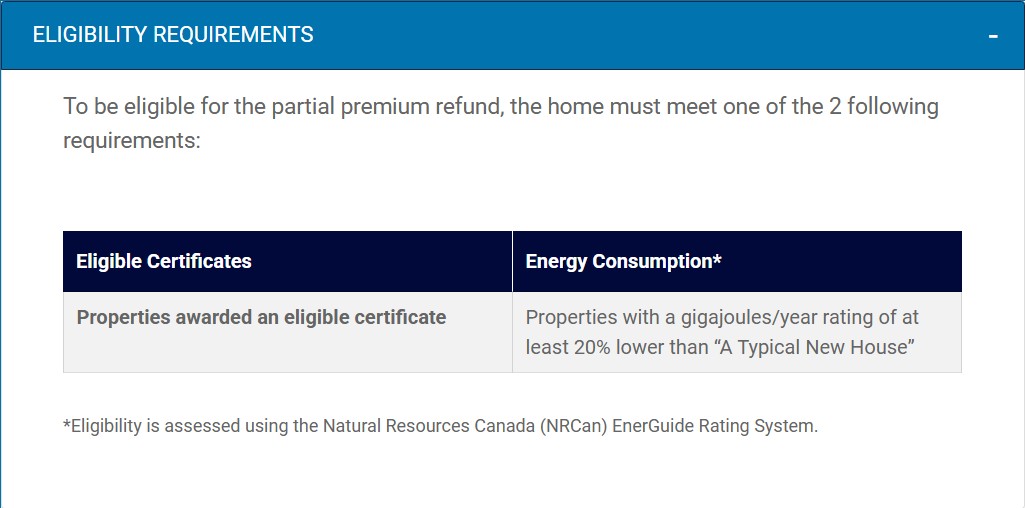Click the words '2 following' in intro

[884, 107]
